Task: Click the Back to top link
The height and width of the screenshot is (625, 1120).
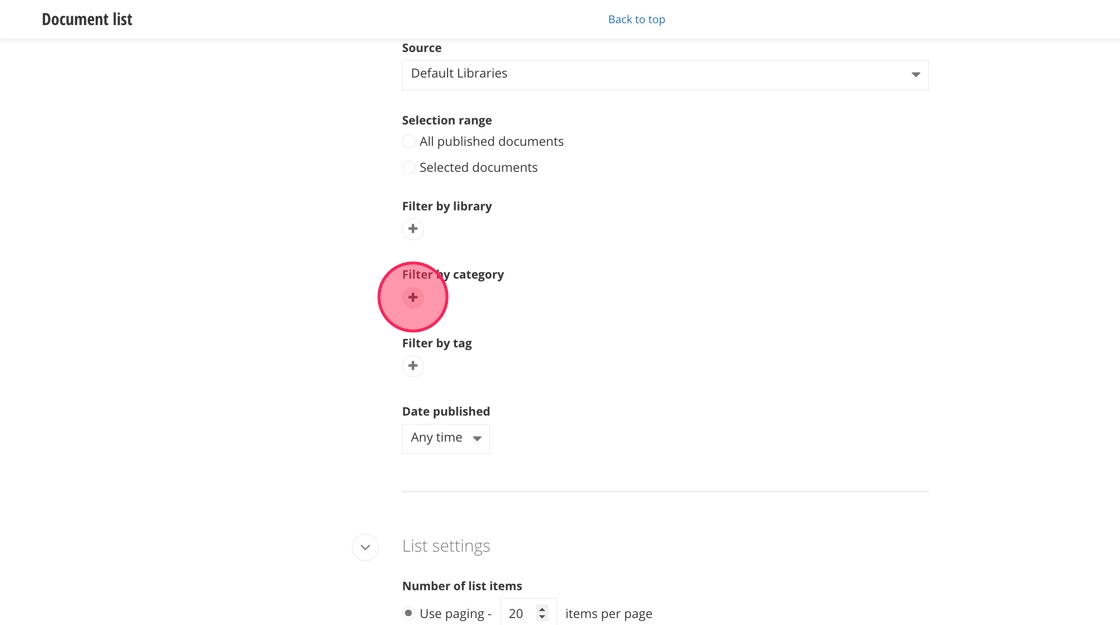Action: [x=636, y=19]
